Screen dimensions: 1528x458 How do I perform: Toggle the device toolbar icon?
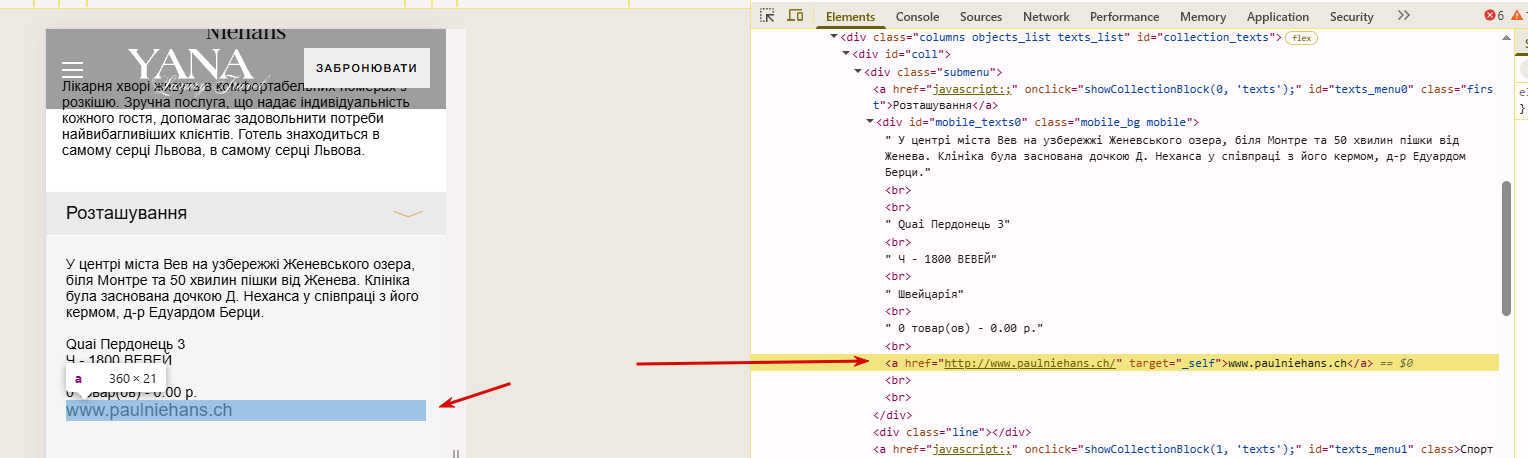(x=795, y=16)
